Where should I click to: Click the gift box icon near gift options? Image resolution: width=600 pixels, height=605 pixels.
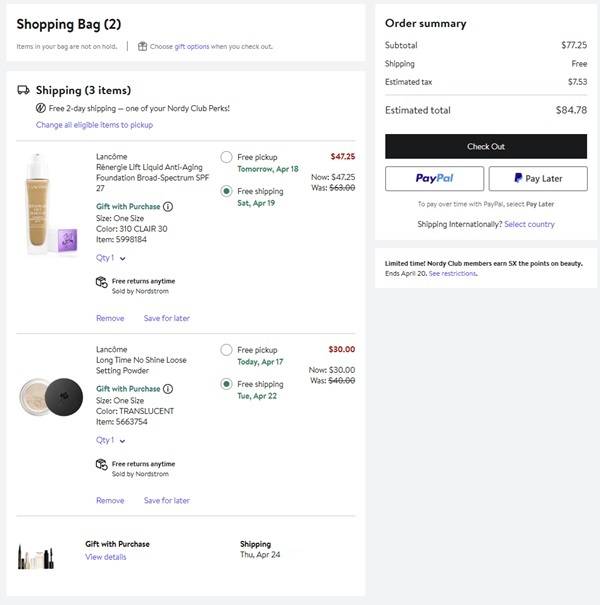(x=142, y=46)
